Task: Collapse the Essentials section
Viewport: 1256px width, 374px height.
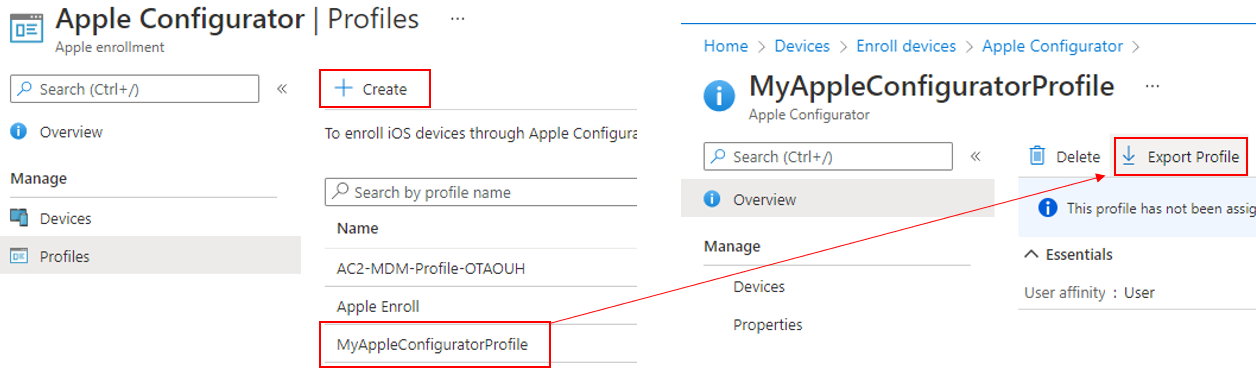Action: (1032, 254)
